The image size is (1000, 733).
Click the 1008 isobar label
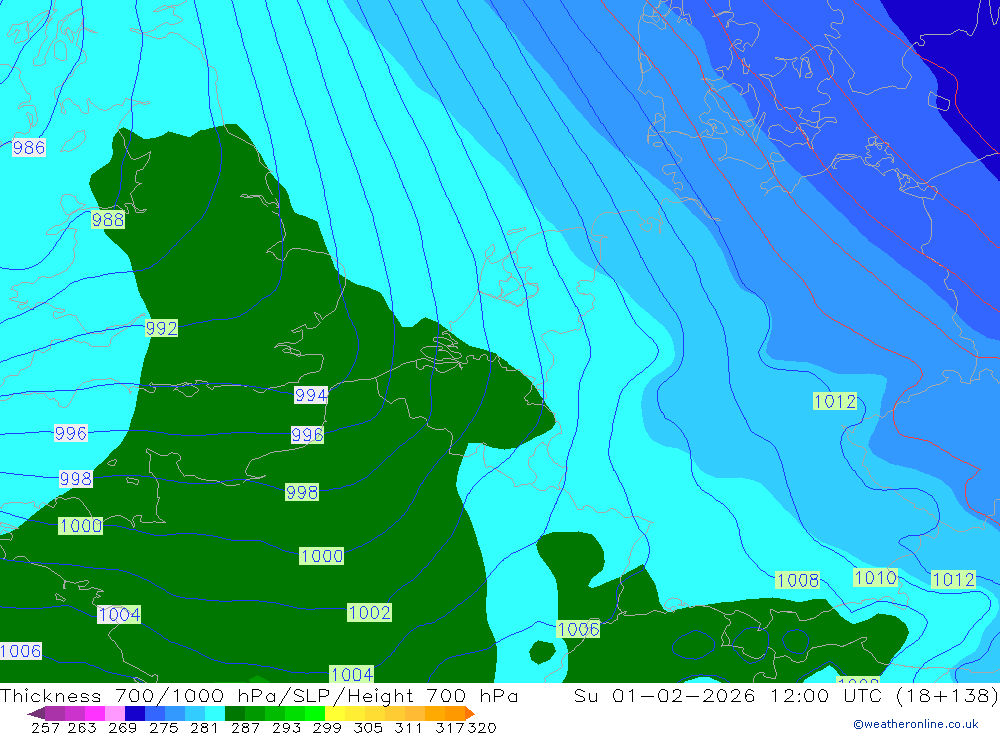798,581
